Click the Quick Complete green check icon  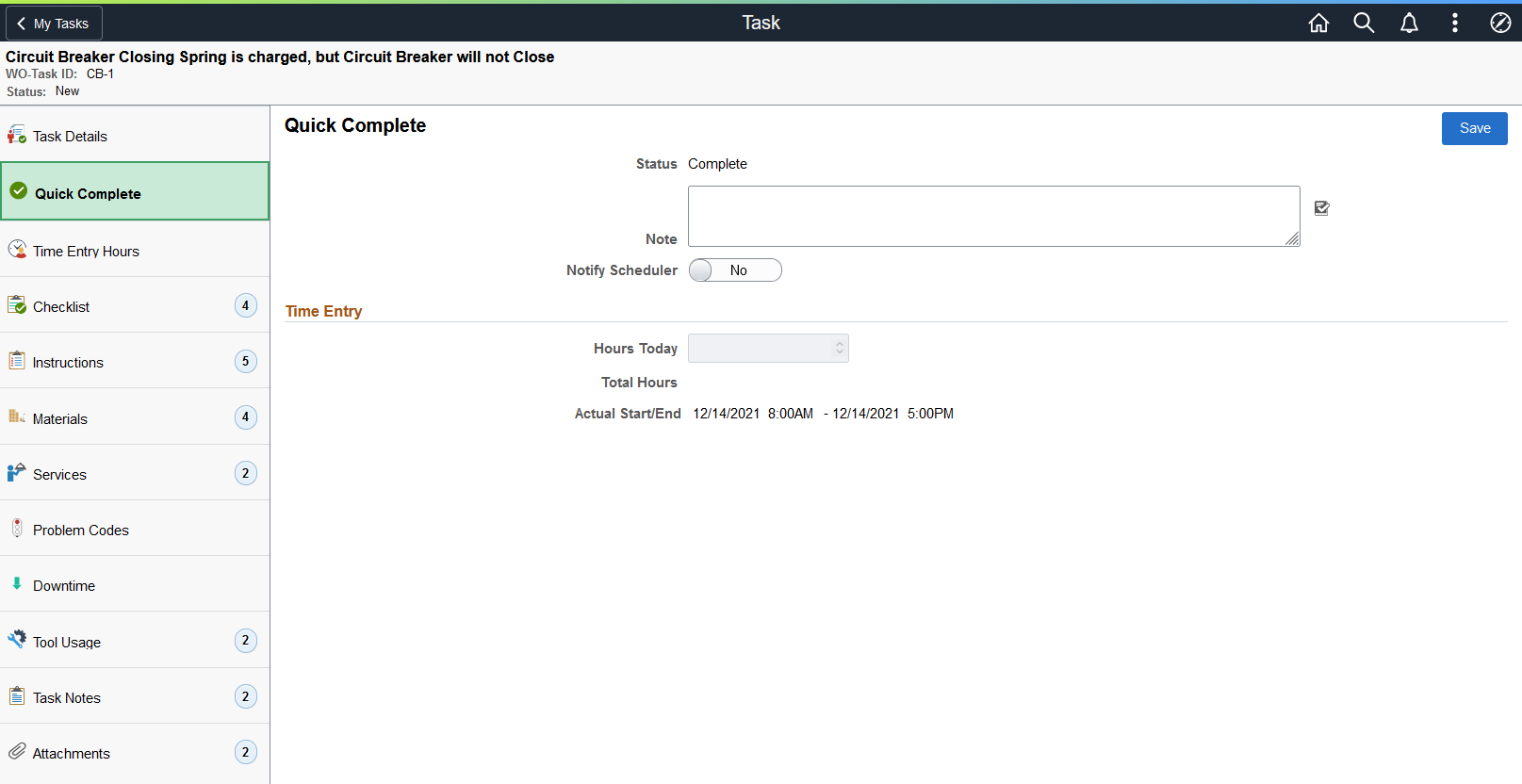click(x=19, y=190)
